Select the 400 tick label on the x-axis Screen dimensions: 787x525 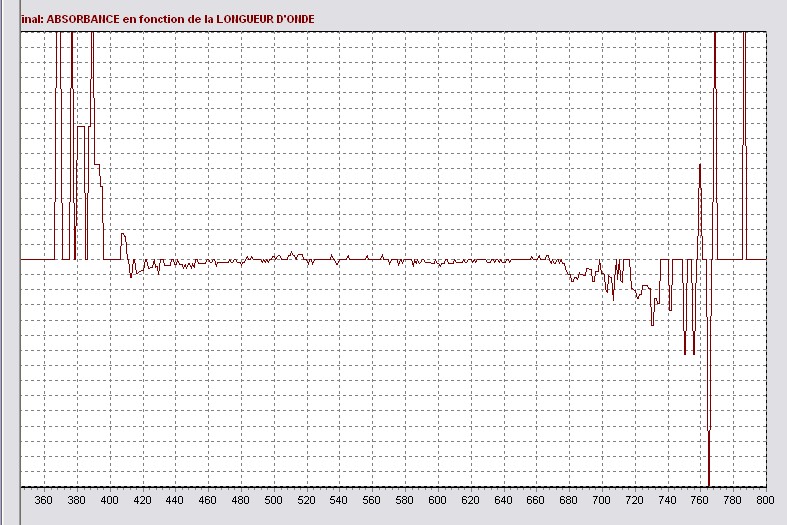[x=109, y=500]
